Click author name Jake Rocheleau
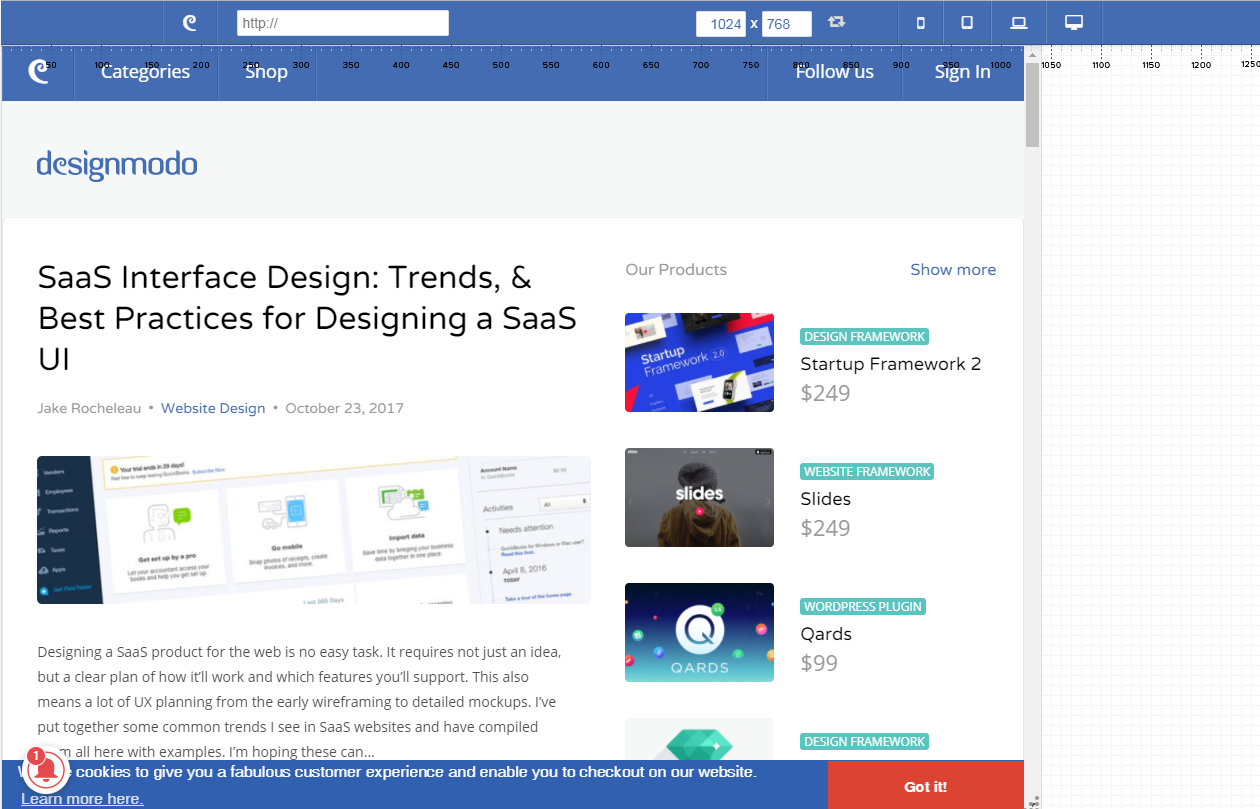Screen dimensions: 1260x809 pyautogui.click(x=89, y=408)
